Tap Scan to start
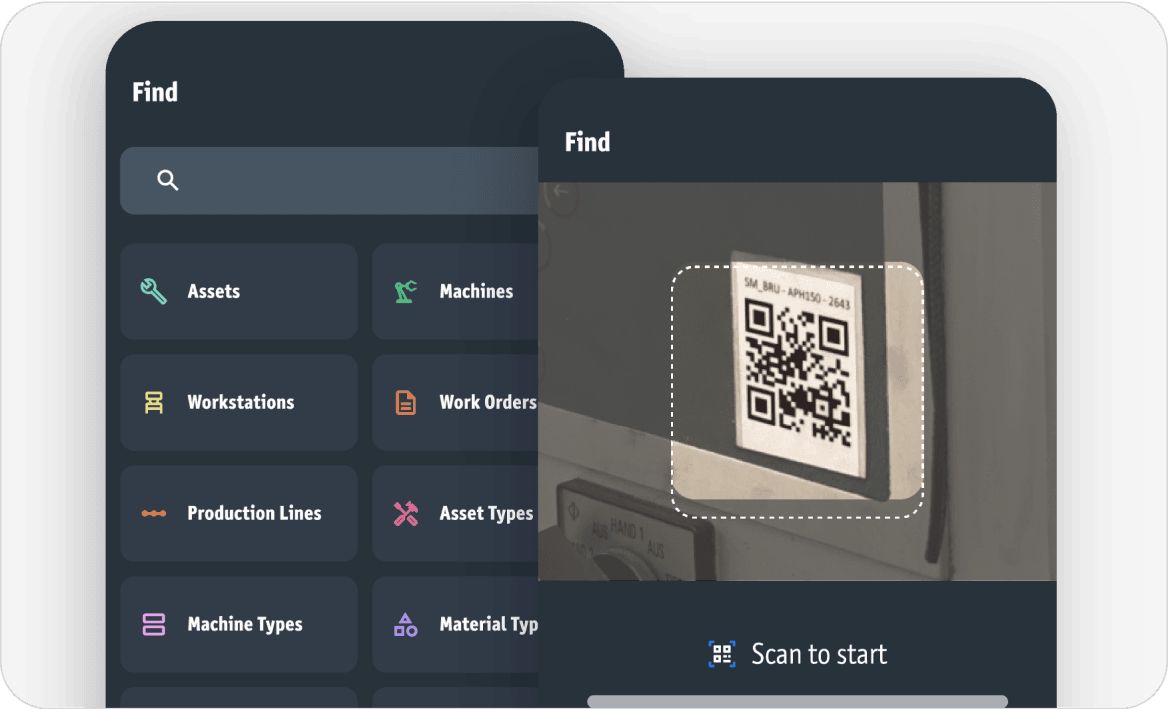Viewport: 1168px width, 709px height. click(819, 654)
